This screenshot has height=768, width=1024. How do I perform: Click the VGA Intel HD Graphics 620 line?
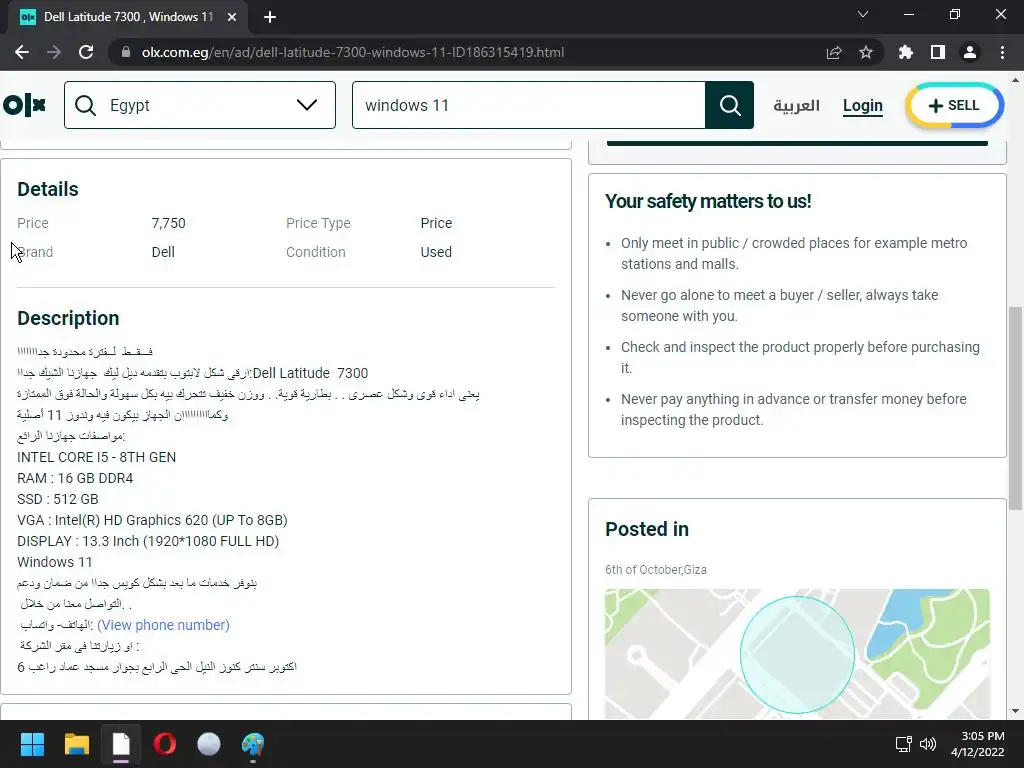pos(152,520)
